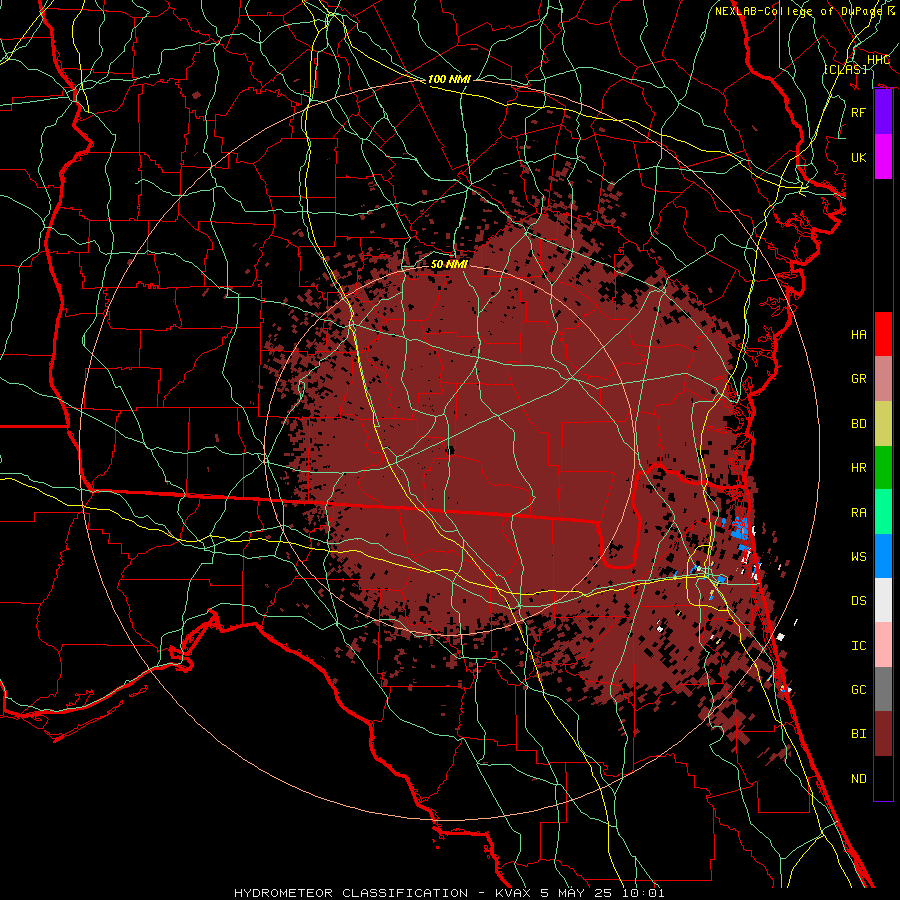Click the dark red BI swatch

(x=883, y=734)
